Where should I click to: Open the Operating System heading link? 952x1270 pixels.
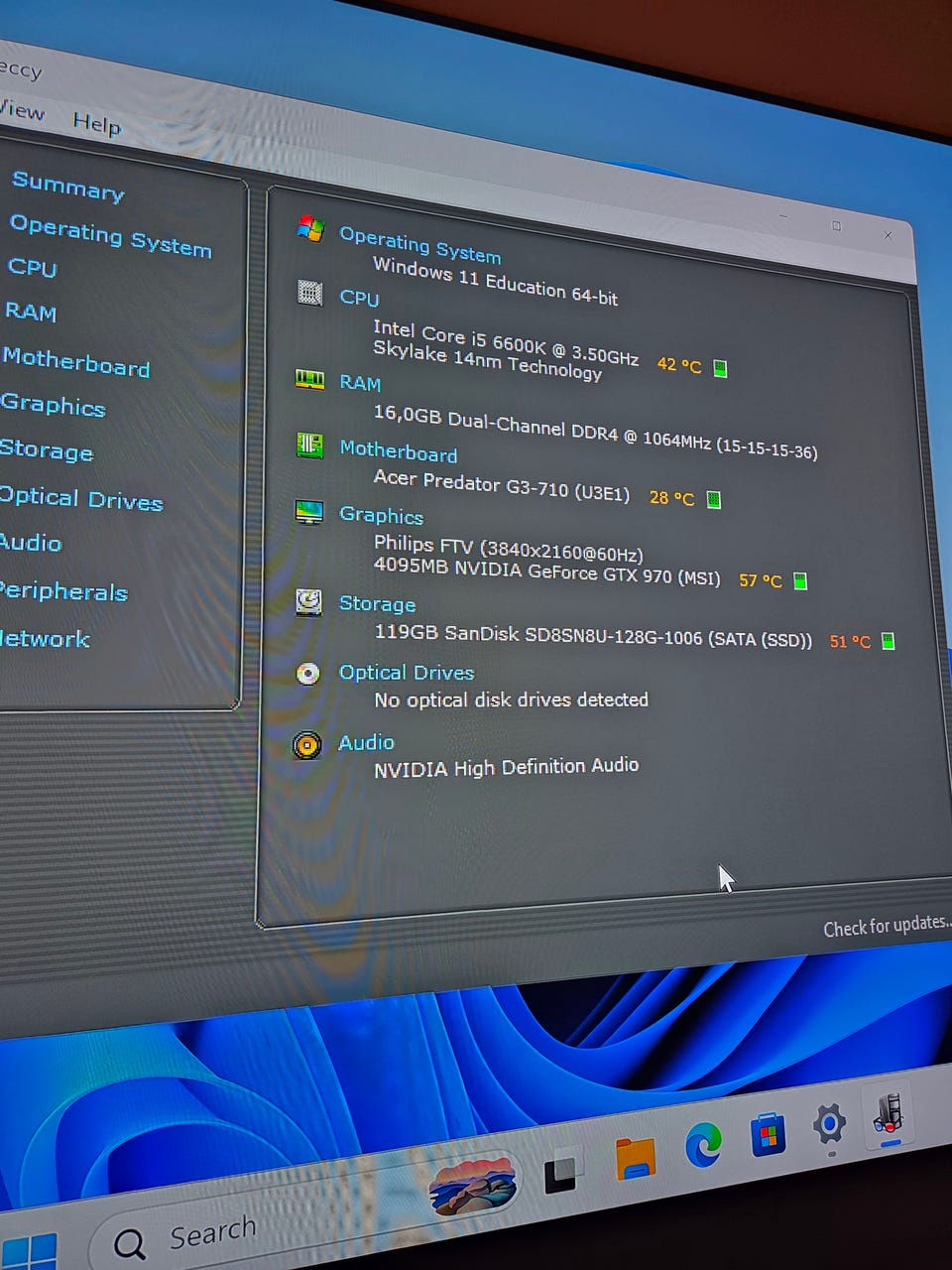pos(419,244)
